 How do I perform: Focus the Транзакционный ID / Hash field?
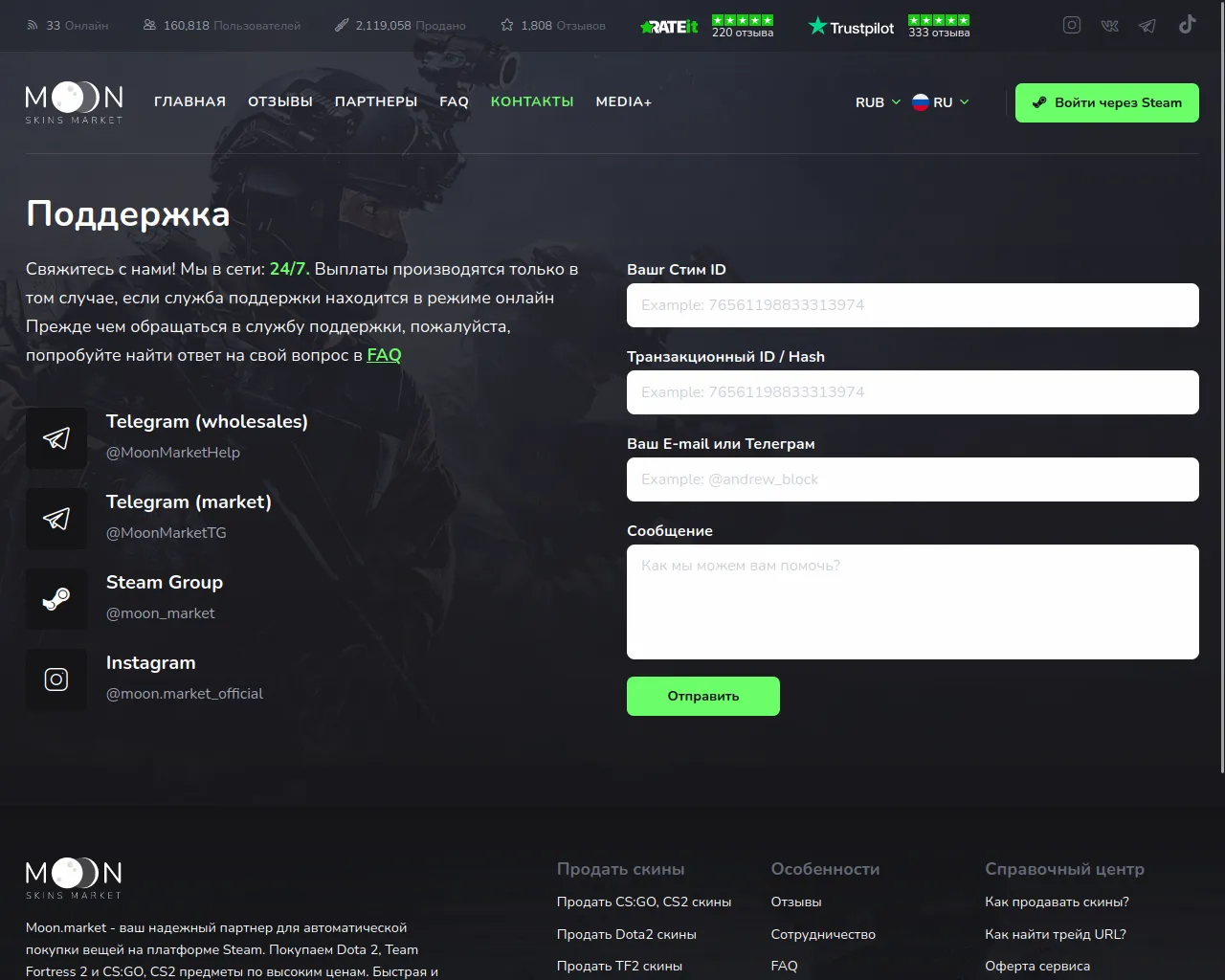pos(913,392)
